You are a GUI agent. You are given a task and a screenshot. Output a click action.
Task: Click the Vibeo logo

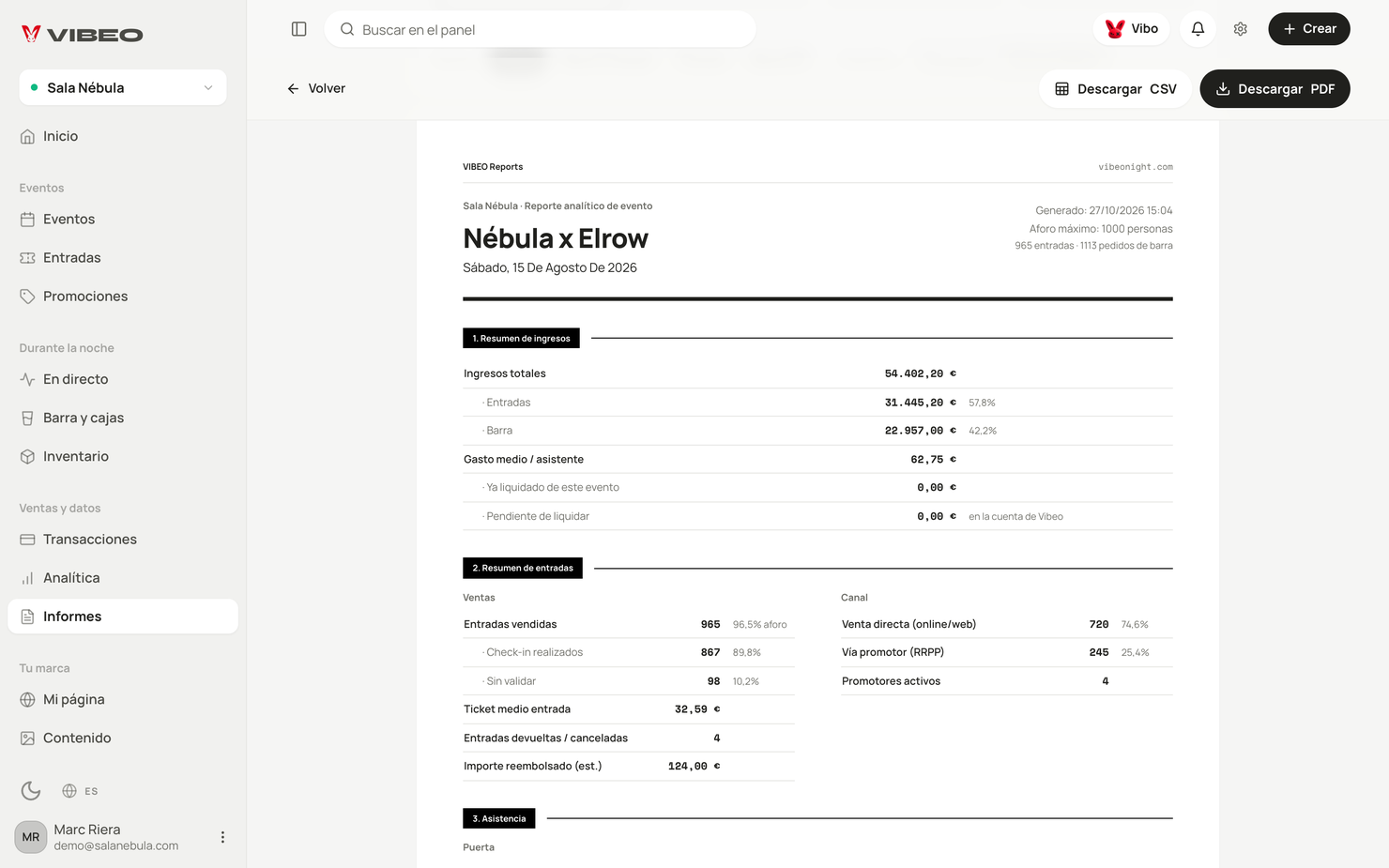coord(83,35)
